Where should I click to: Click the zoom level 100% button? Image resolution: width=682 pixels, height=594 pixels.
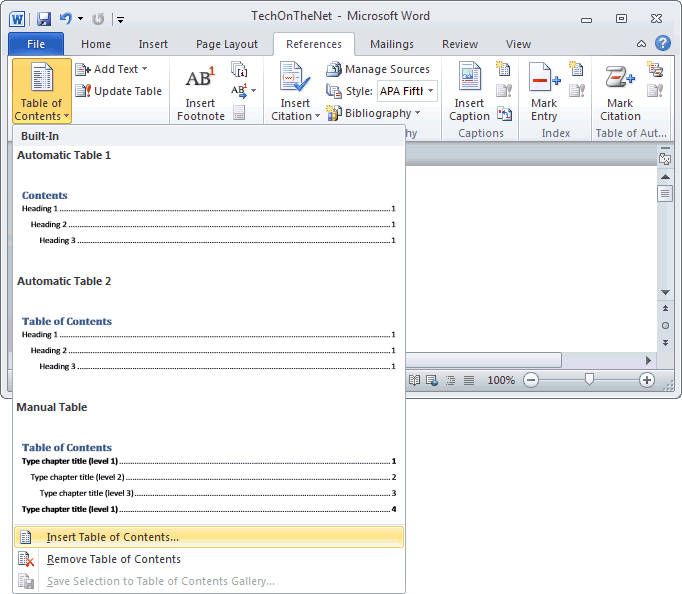501,380
